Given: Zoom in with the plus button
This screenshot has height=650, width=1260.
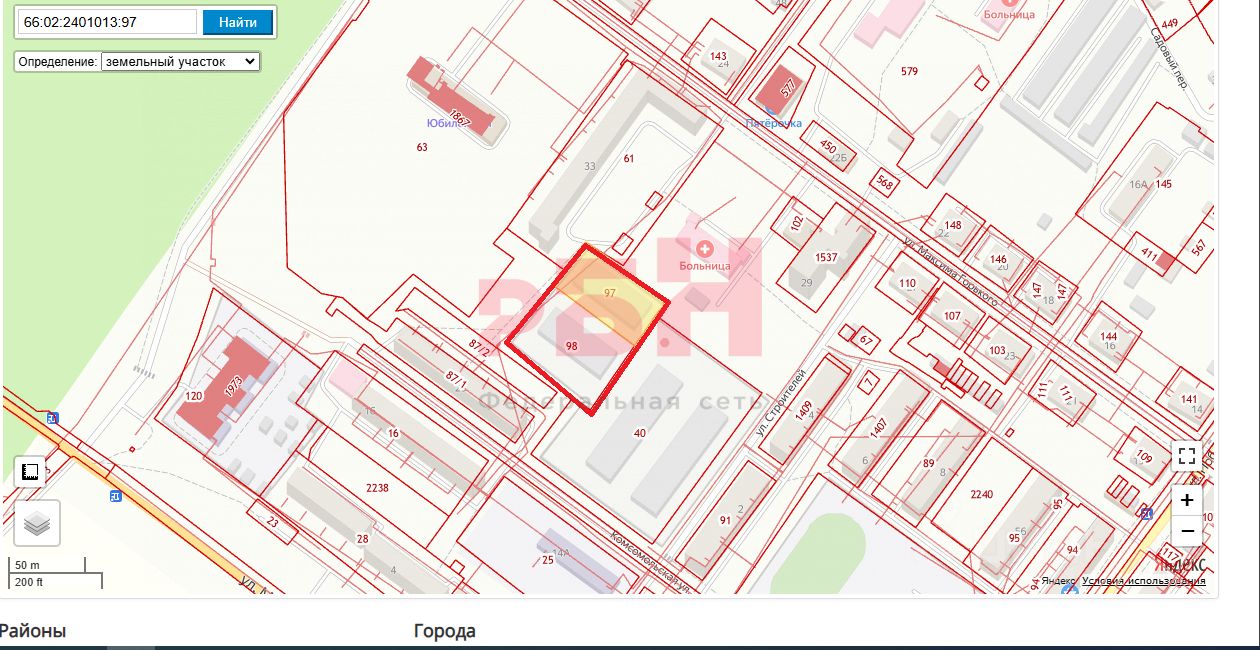Looking at the screenshot, I should click(1187, 500).
